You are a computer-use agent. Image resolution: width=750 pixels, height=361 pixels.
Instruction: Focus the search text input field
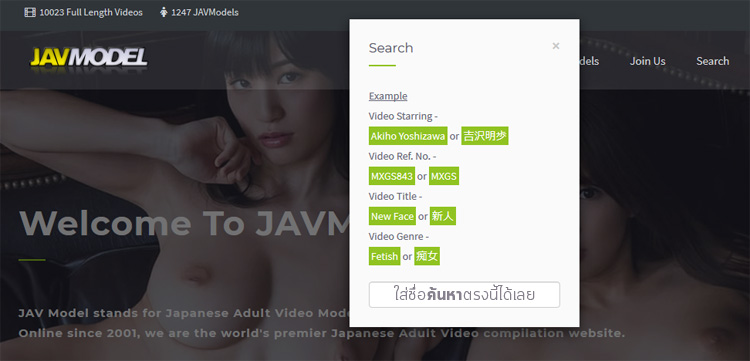coord(464,295)
